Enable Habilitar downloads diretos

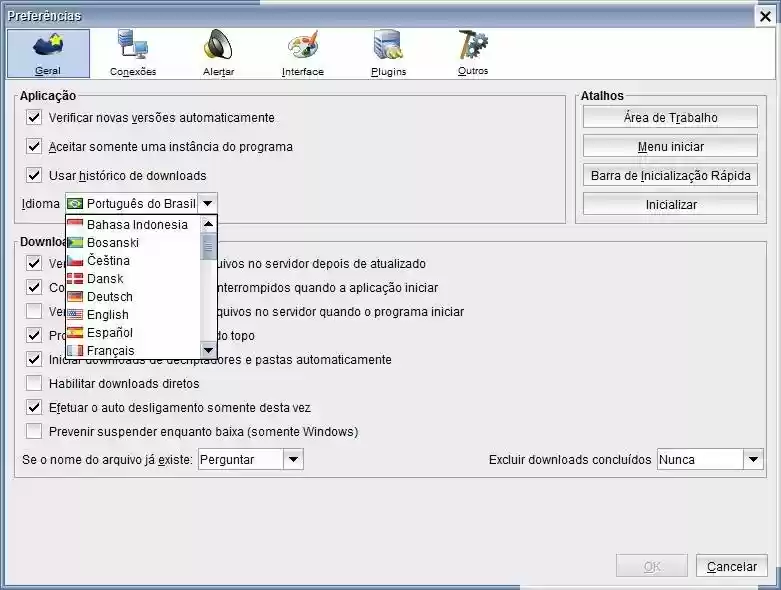34,383
